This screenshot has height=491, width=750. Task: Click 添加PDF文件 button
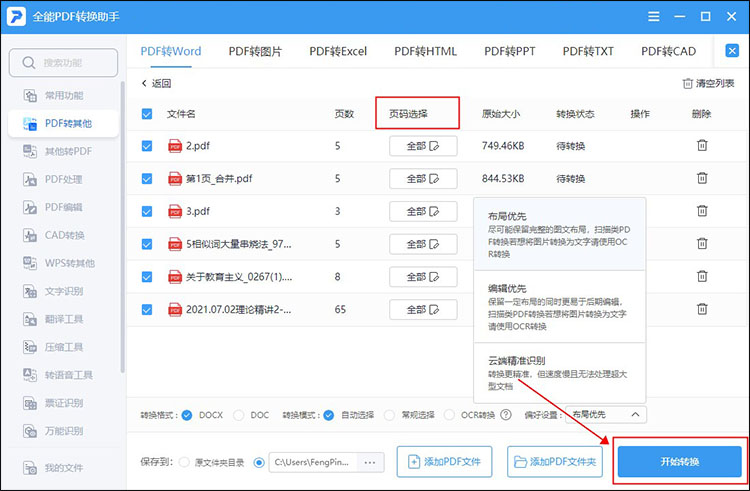click(444, 461)
